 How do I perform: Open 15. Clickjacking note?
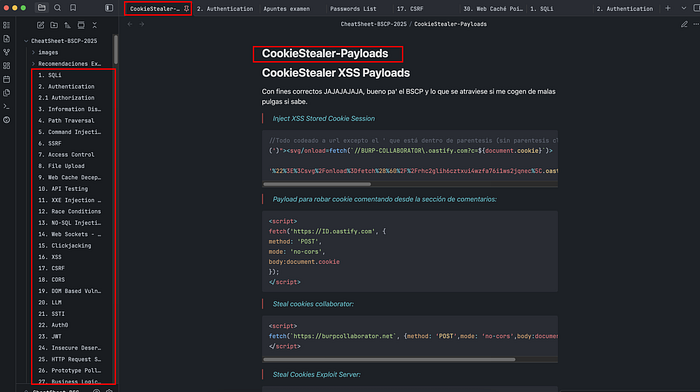tap(64, 245)
